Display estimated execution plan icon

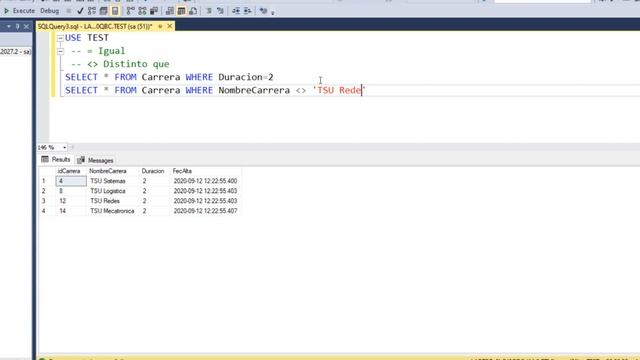click(x=92, y=11)
